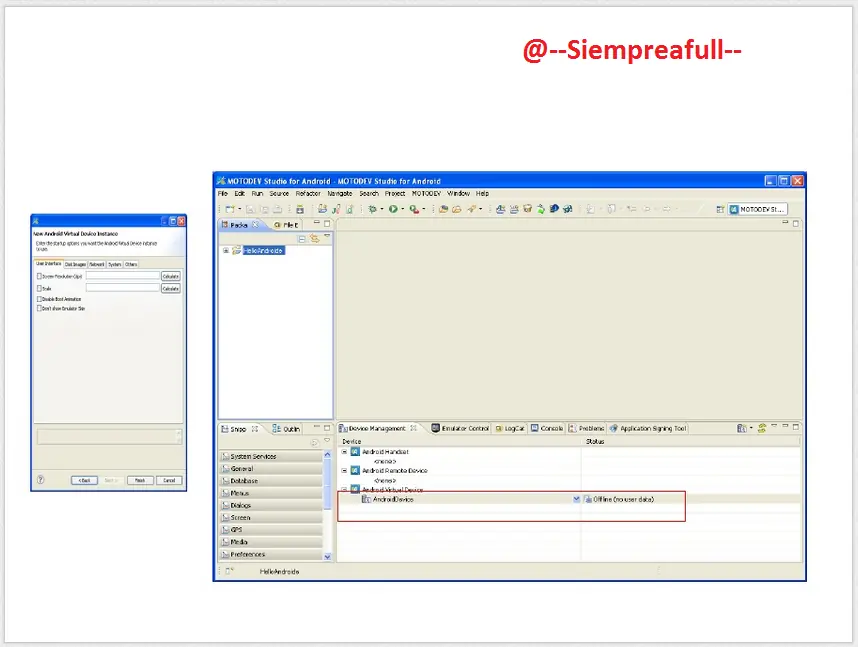Click the Collapse All icon in Package Explorer
The image size is (858, 647).
(302, 239)
